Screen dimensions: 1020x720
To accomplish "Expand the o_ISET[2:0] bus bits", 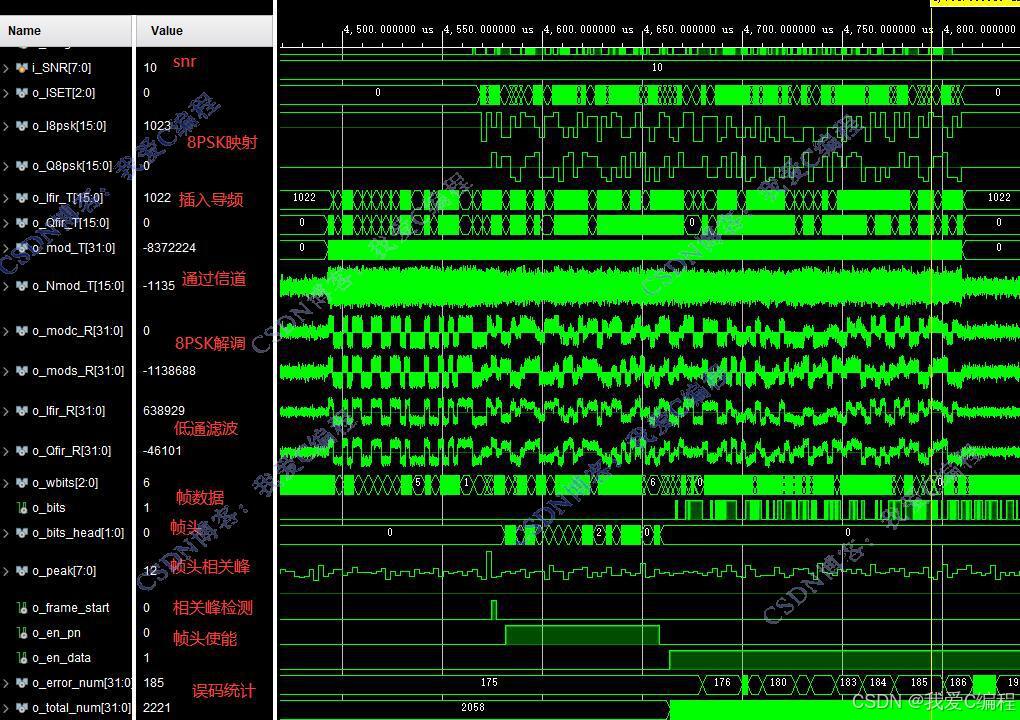I will click(x=6, y=93).
